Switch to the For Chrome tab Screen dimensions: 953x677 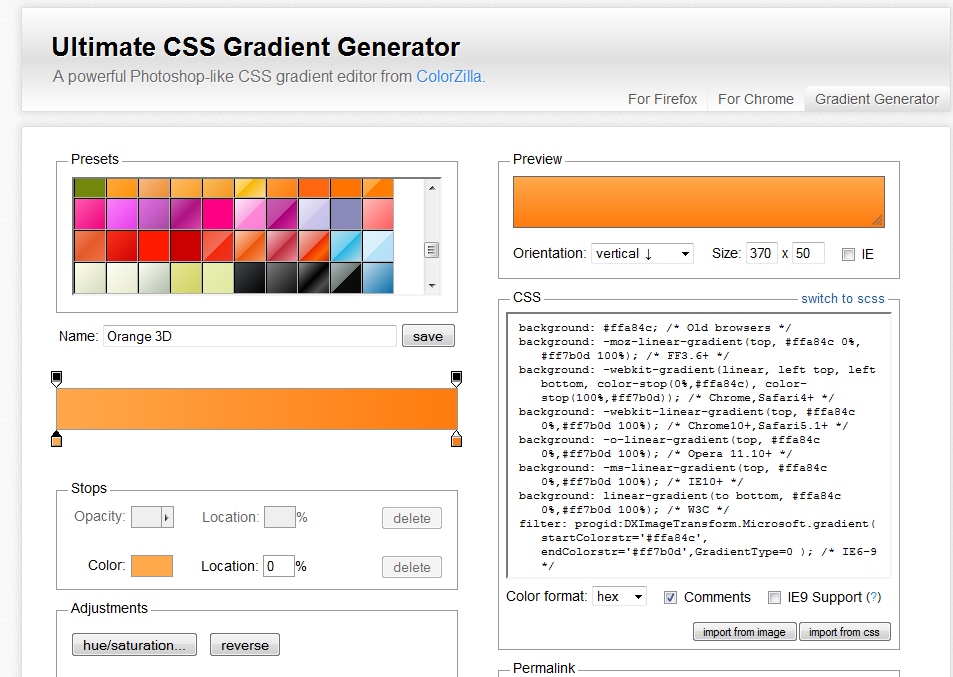(x=755, y=99)
